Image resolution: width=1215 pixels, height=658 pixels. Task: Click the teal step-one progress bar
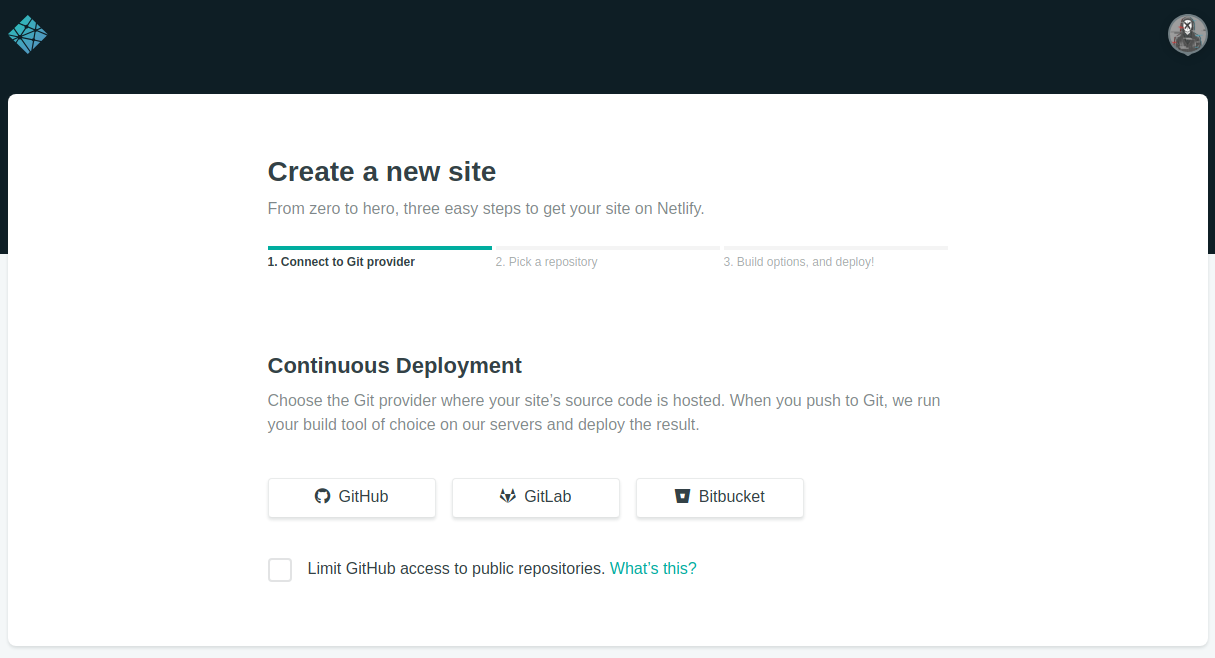(379, 247)
